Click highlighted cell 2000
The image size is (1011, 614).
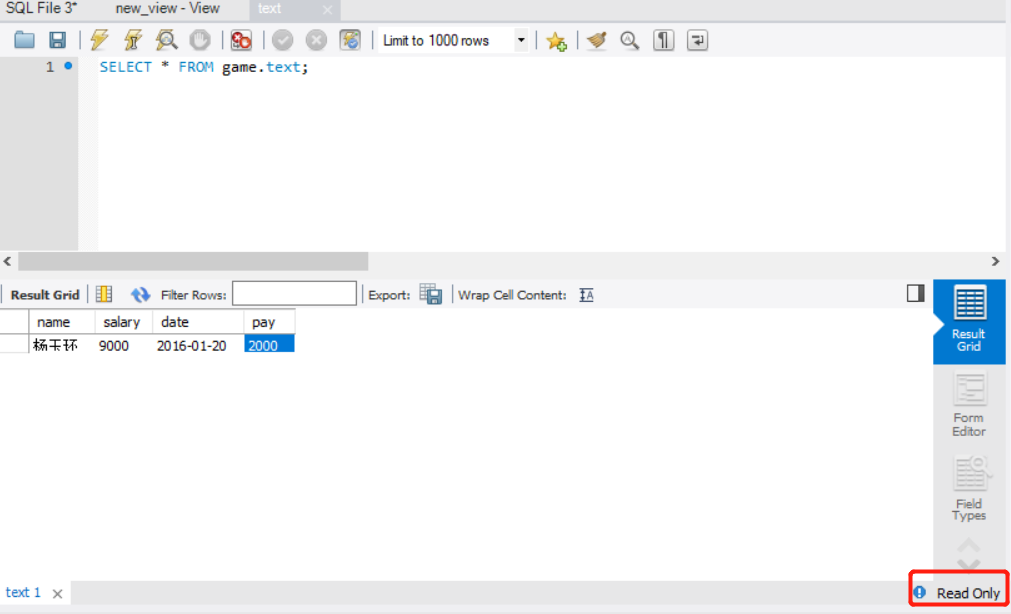click(x=269, y=344)
